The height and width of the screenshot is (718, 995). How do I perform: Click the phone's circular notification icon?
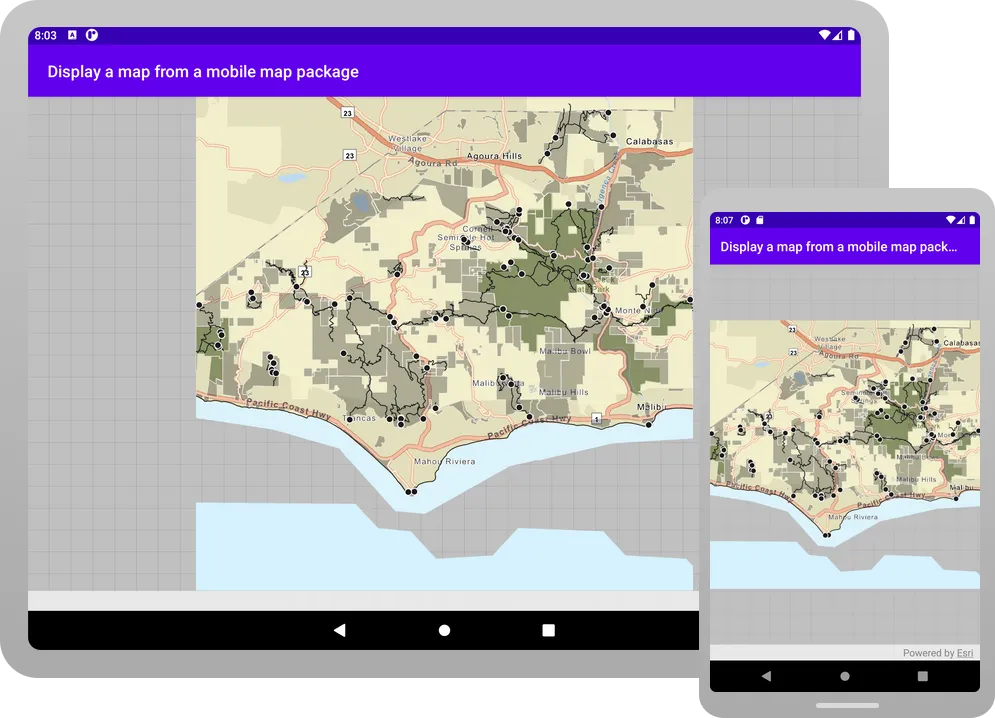(745, 220)
